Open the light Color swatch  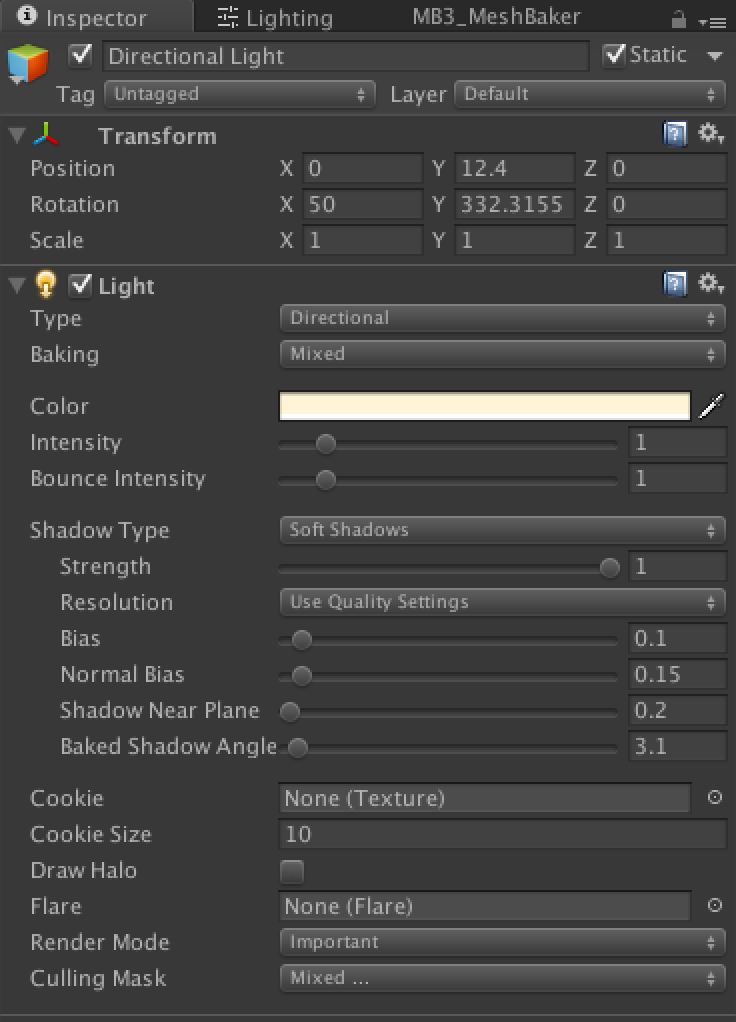pyautogui.click(x=485, y=406)
